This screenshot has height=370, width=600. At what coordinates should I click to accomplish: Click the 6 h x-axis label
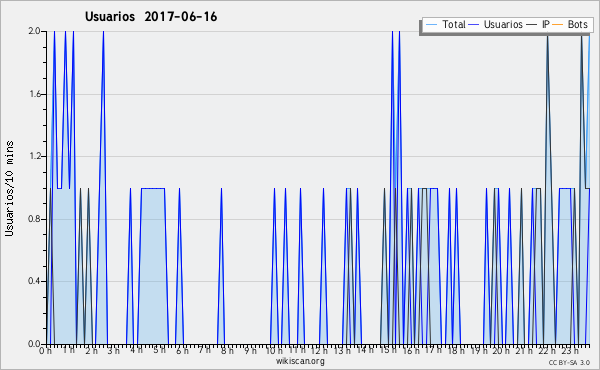(182, 351)
